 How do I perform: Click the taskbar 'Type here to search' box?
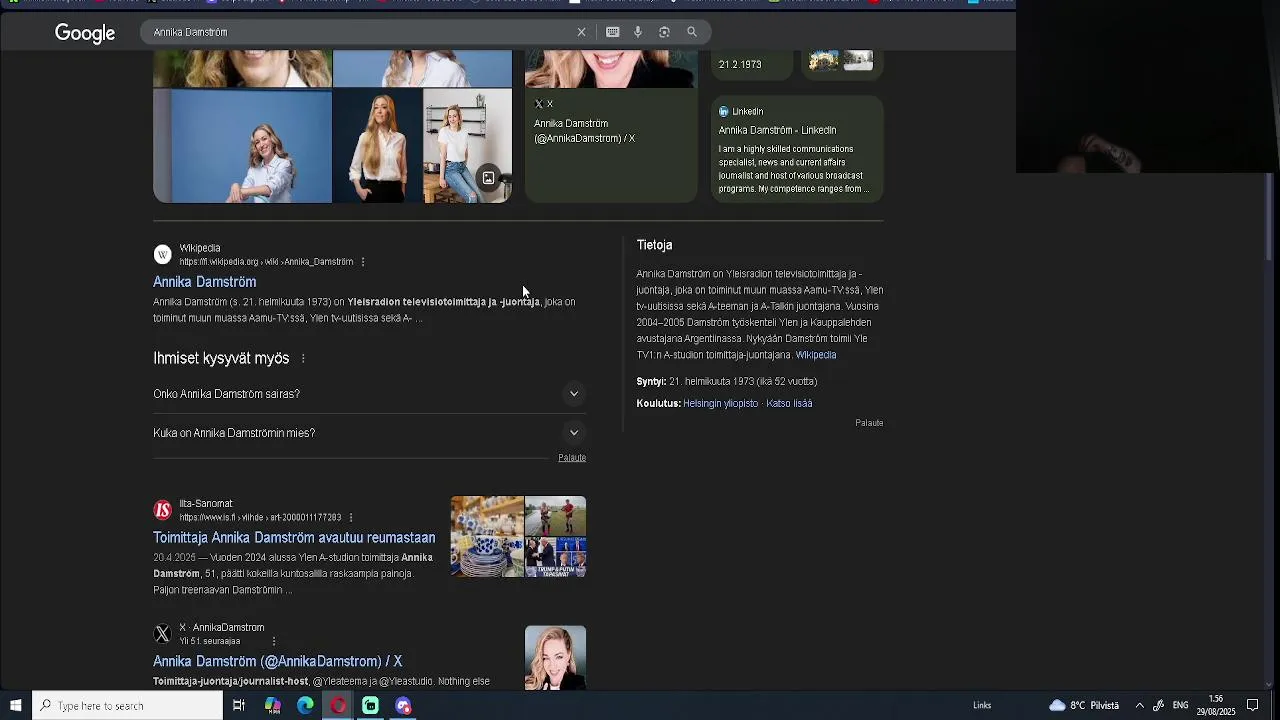click(127, 706)
